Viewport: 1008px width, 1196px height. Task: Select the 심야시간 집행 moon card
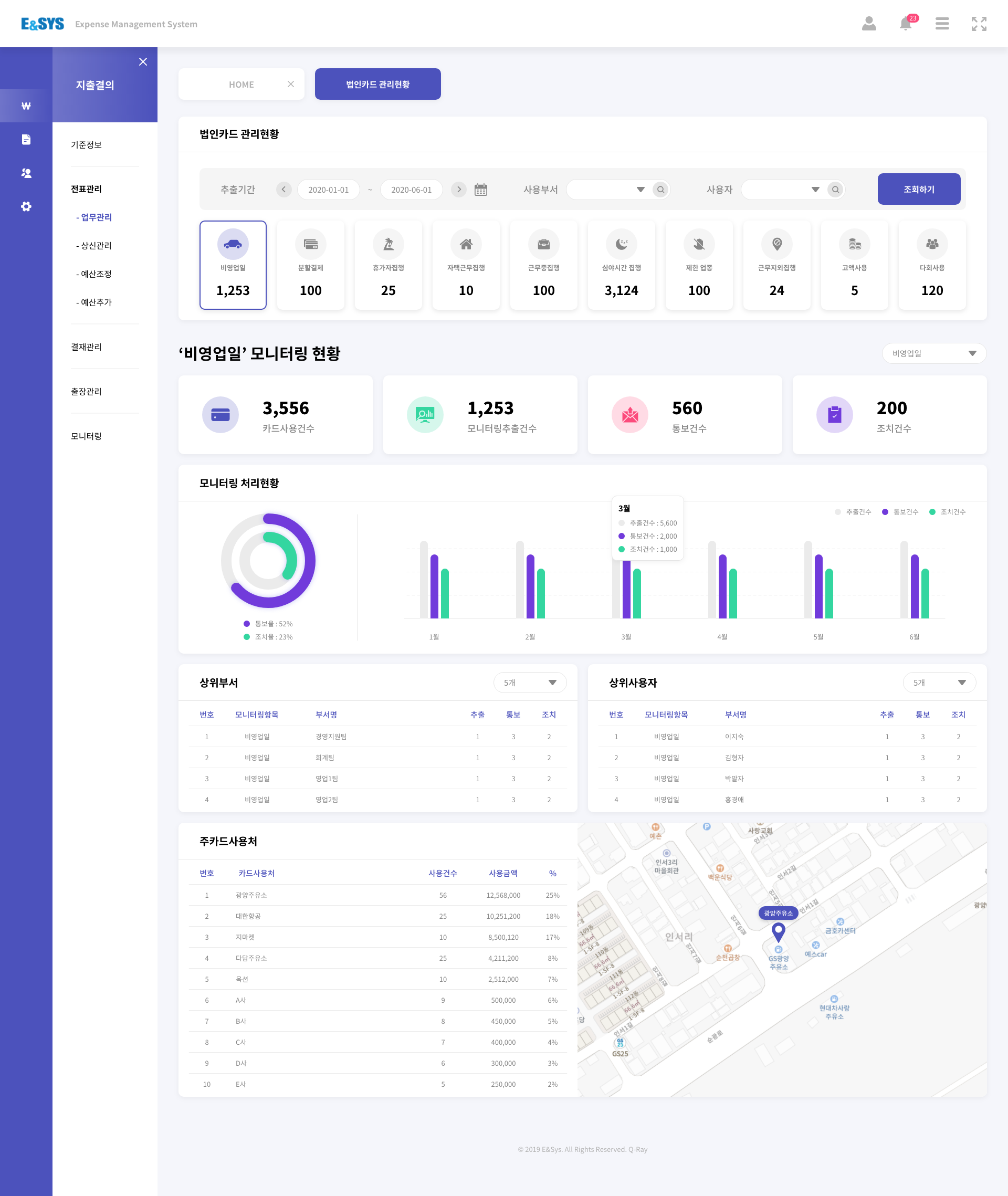point(621,265)
